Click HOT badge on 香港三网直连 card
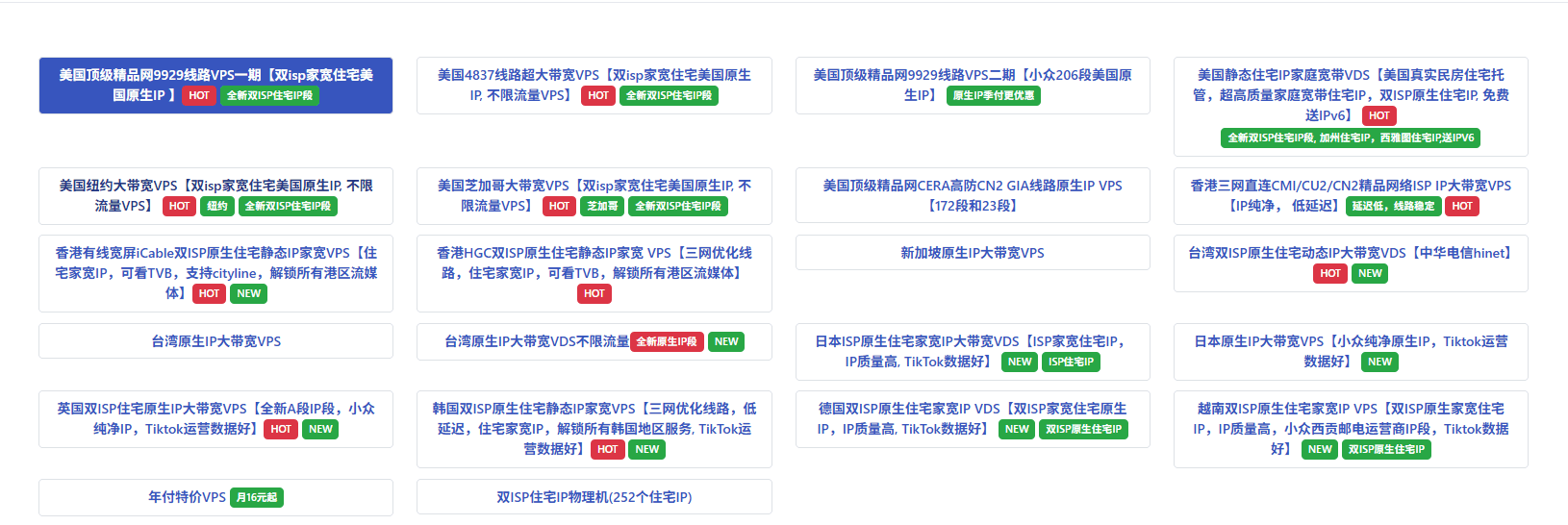The image size is (1568, 525). pos(1462,206)
